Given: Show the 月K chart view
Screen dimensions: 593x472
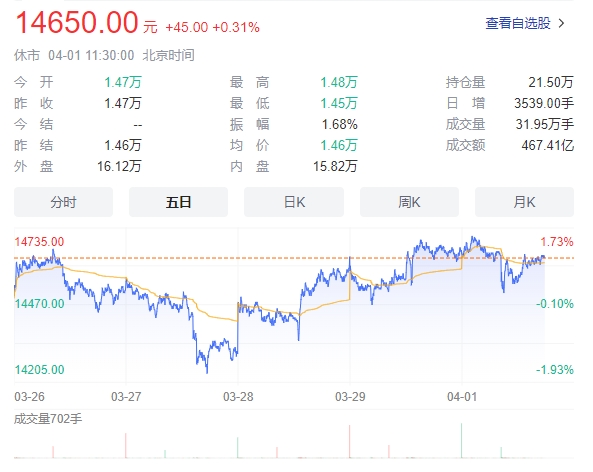Looking at the screenshot, I should coord(525,202).
